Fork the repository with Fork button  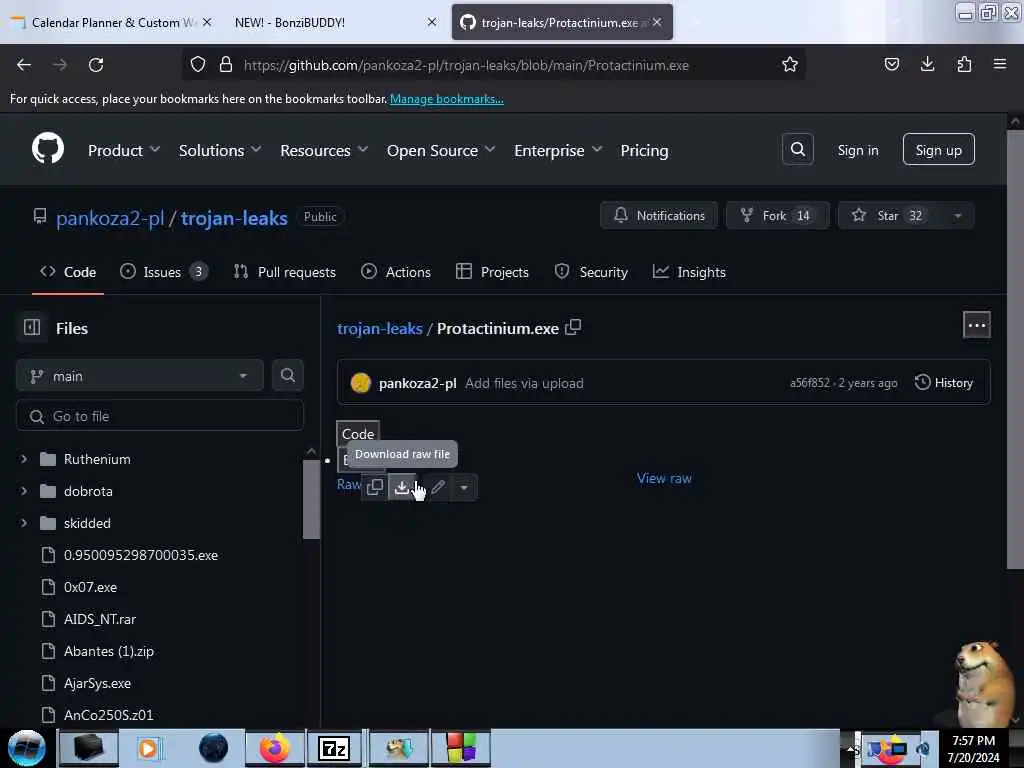click(x=777, y=216)
